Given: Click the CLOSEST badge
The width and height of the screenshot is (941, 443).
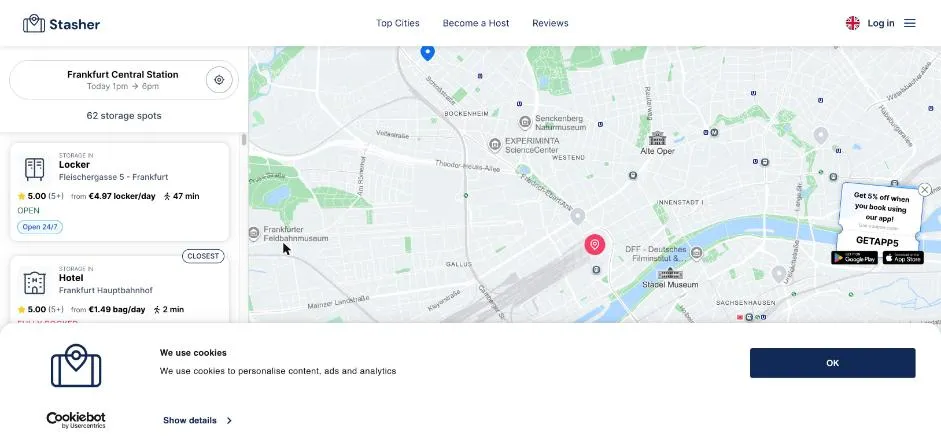Looking at the screenshot, I should click(x=203, y=256).
